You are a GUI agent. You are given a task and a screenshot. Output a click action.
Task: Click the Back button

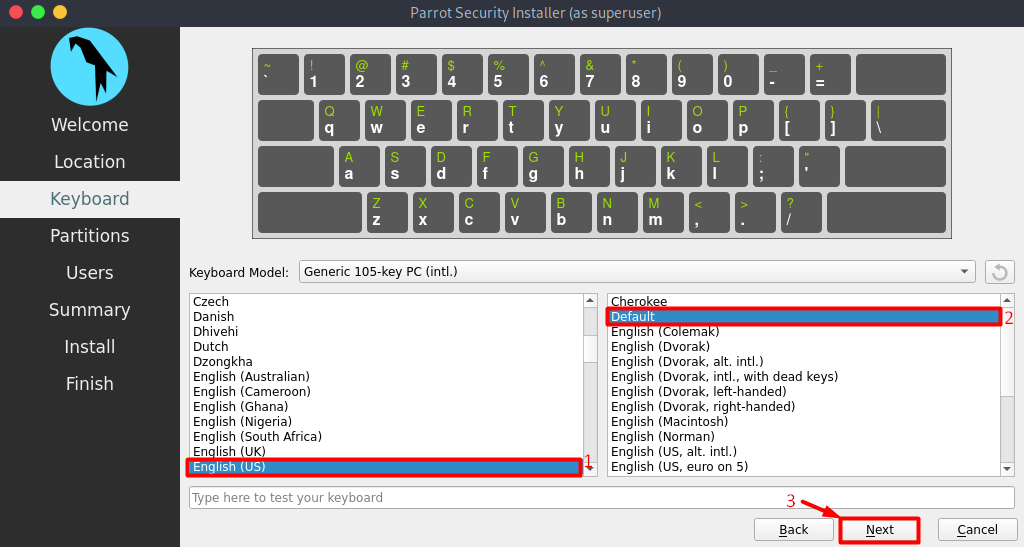point(793,530)
